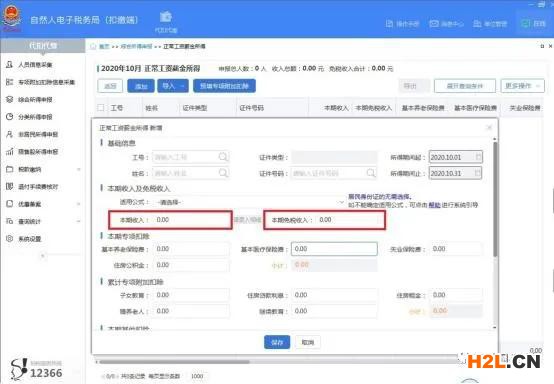Open 操作手册 in the top bar
The height and width of the screenshot is (384, 554).
coord(402,24)
